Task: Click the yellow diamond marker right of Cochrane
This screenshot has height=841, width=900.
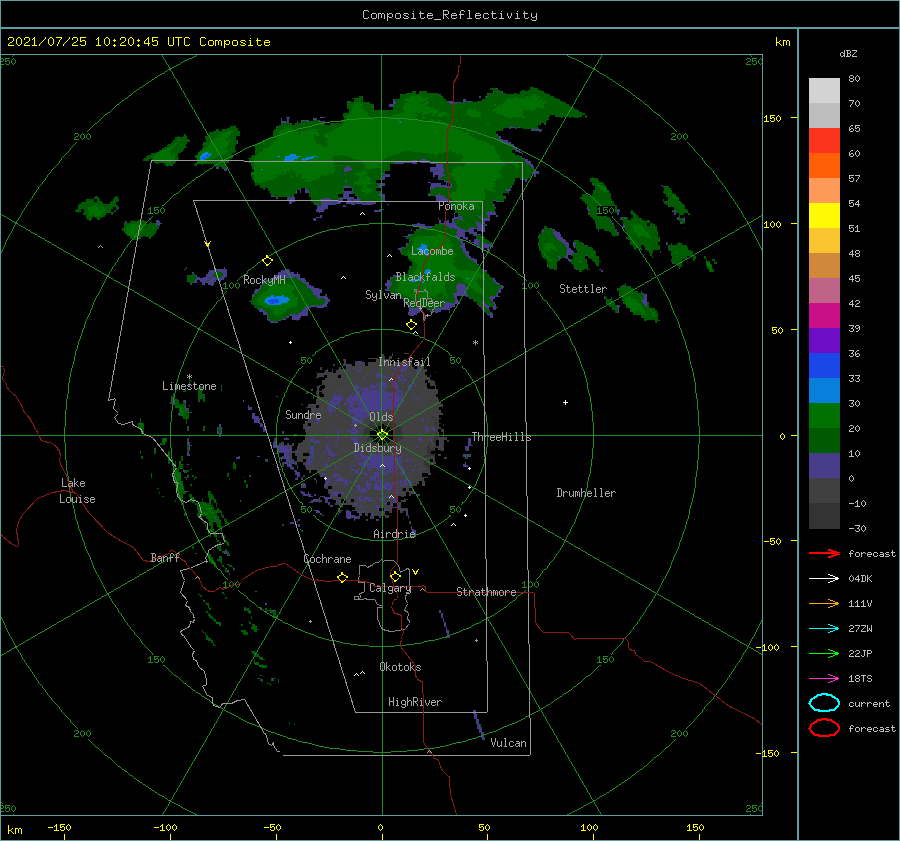Action: pos(342,577)
